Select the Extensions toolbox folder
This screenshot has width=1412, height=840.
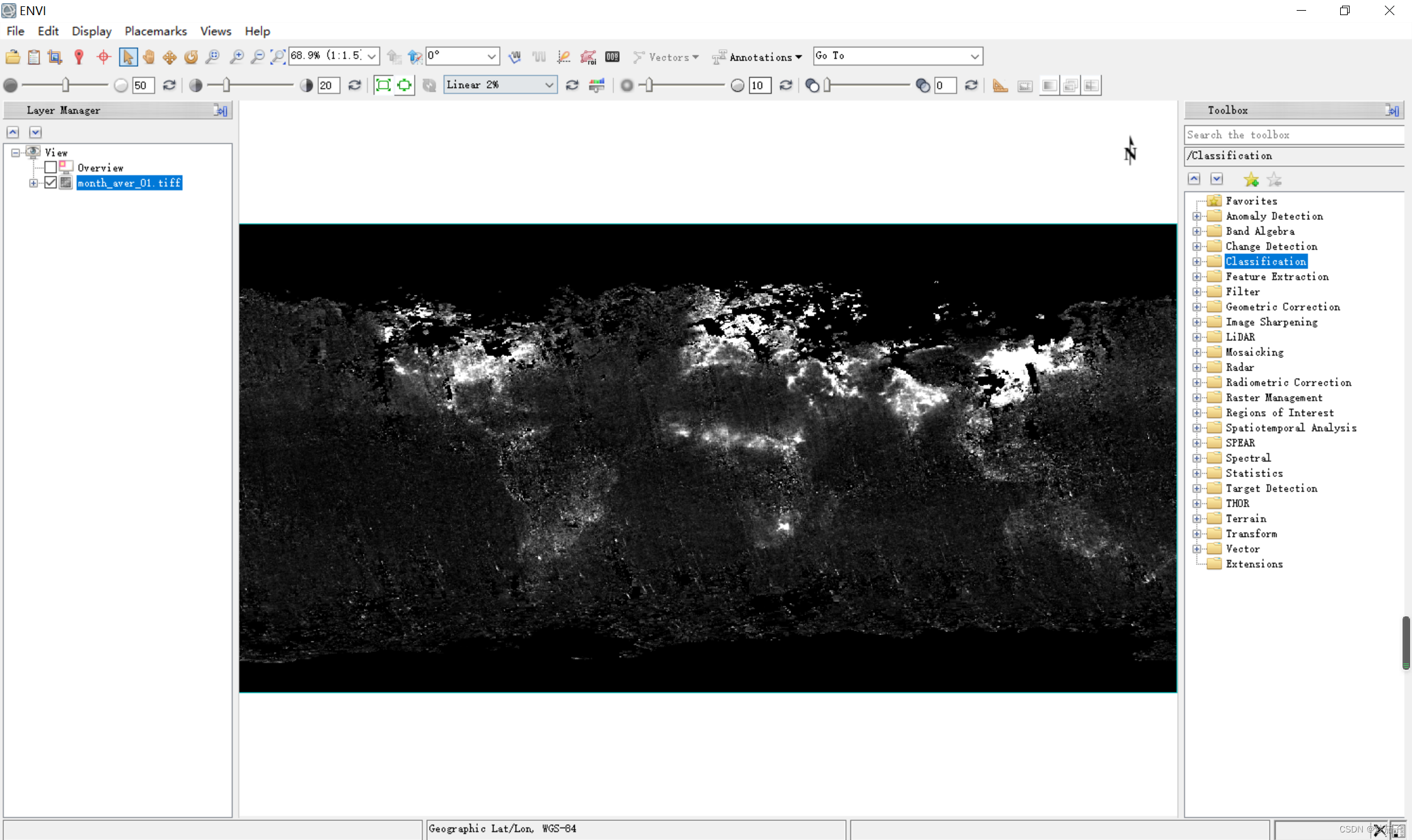pyautogui.click(x=1254, y=564)
